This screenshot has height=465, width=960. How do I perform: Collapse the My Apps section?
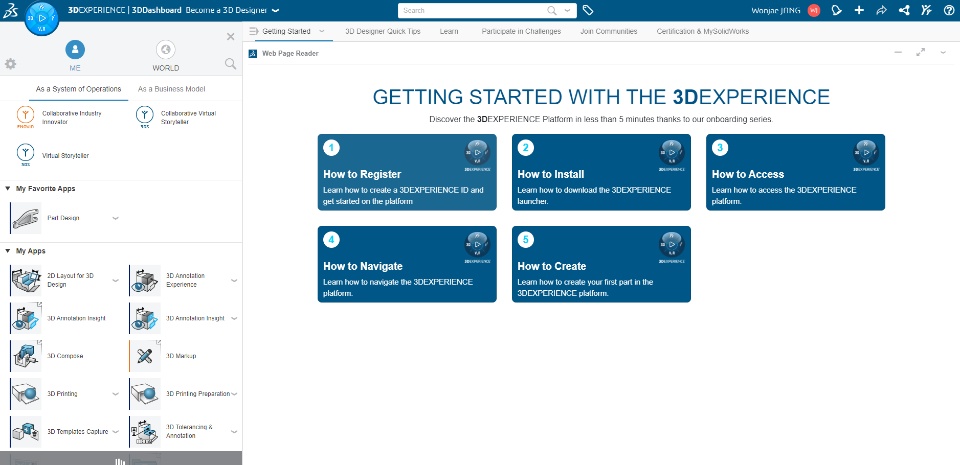tap(7, 251)
